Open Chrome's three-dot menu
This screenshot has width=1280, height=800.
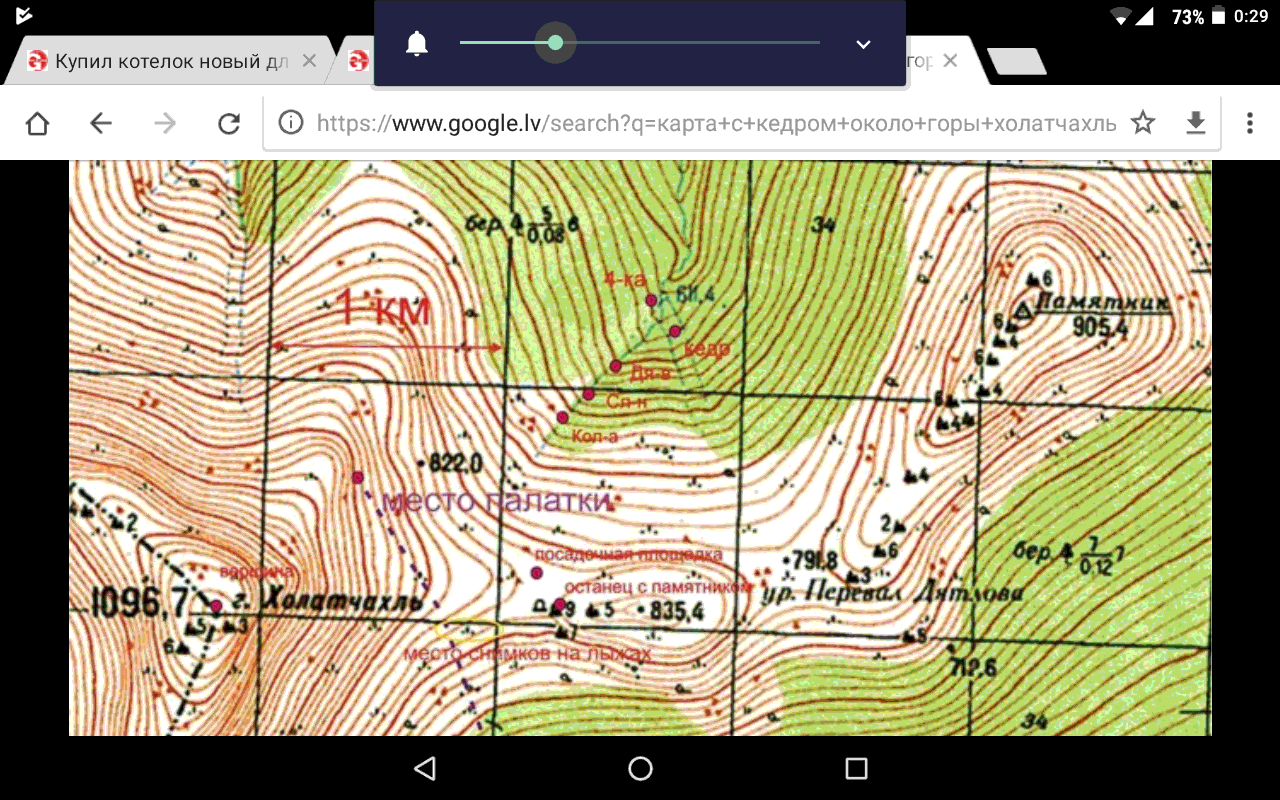(x=1250, y=123)
